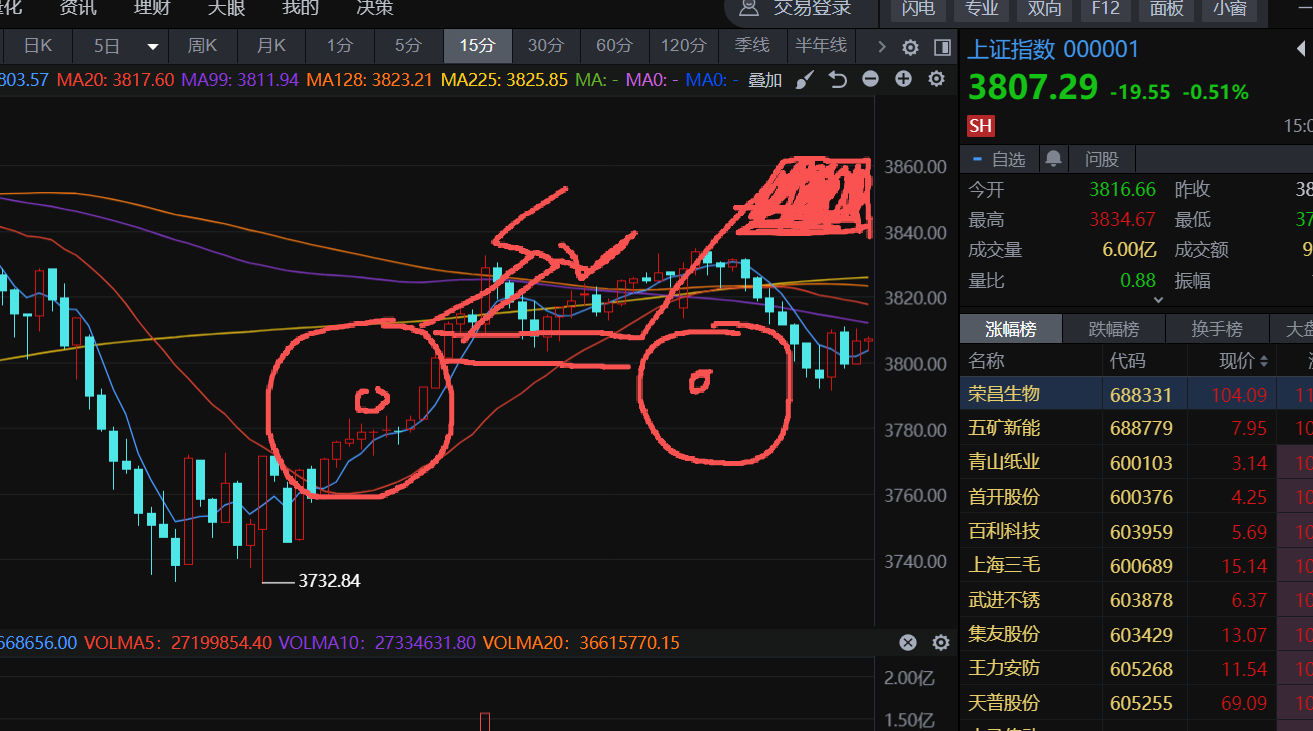Switch to 跌幅榜 tab
Image resolution: width=1313 pixels, height=731 pixels.
pyautogui.click(x=1111, y=329)
